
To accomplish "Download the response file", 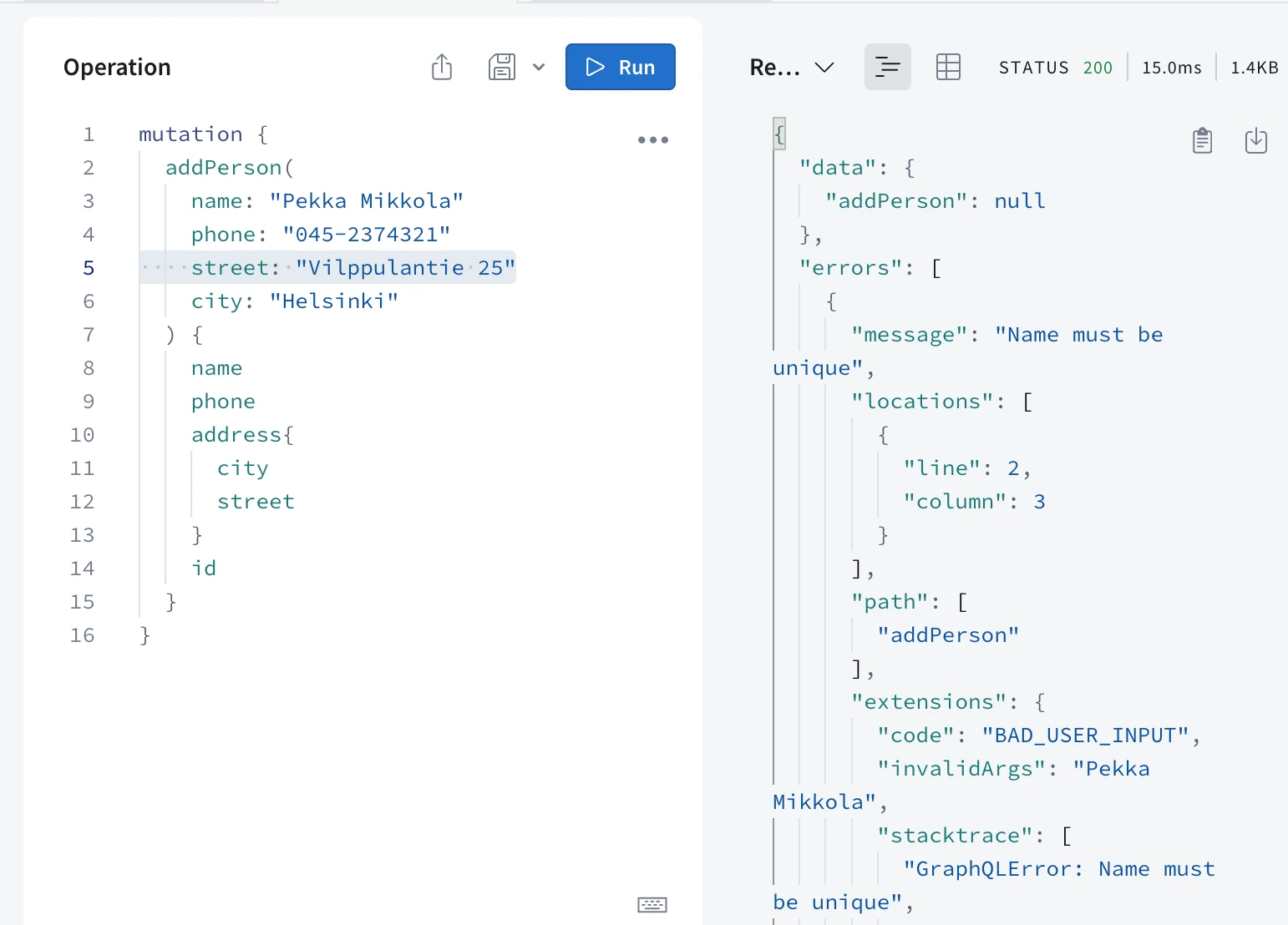I will click(x=1256, y=140).
